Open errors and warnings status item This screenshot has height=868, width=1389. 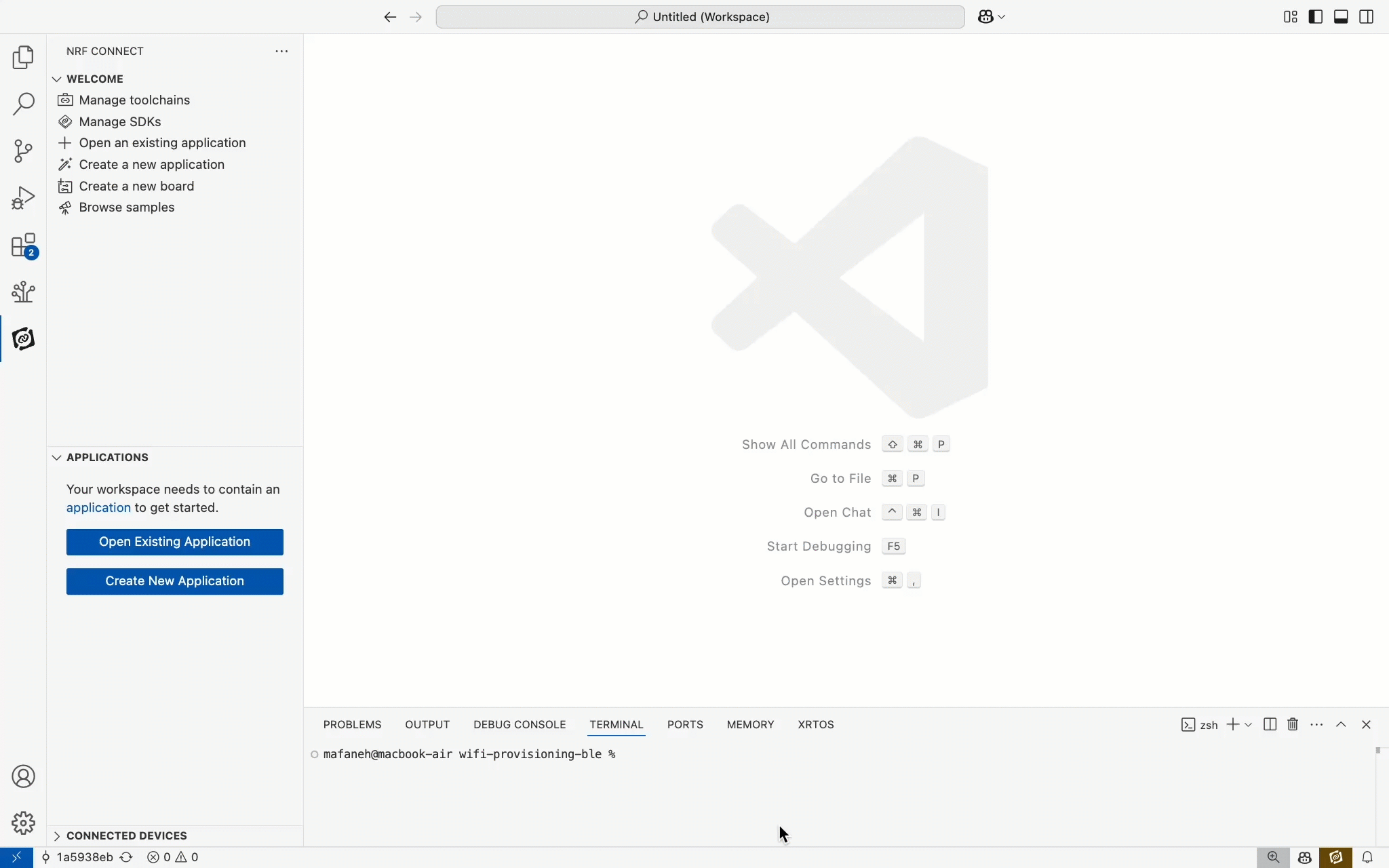(173, 857)
